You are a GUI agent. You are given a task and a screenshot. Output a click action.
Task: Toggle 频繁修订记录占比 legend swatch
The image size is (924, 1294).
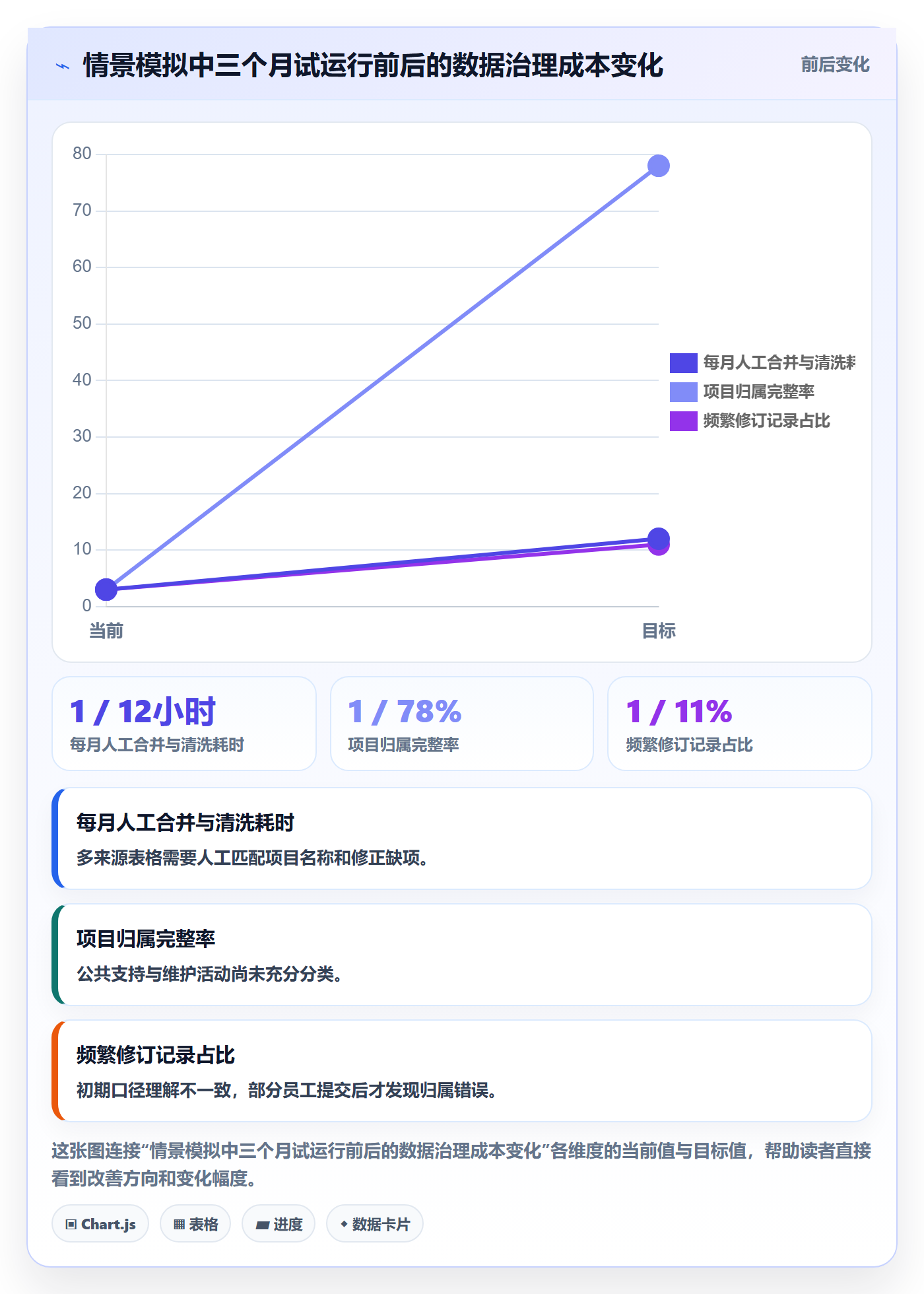tap(683, 421)
